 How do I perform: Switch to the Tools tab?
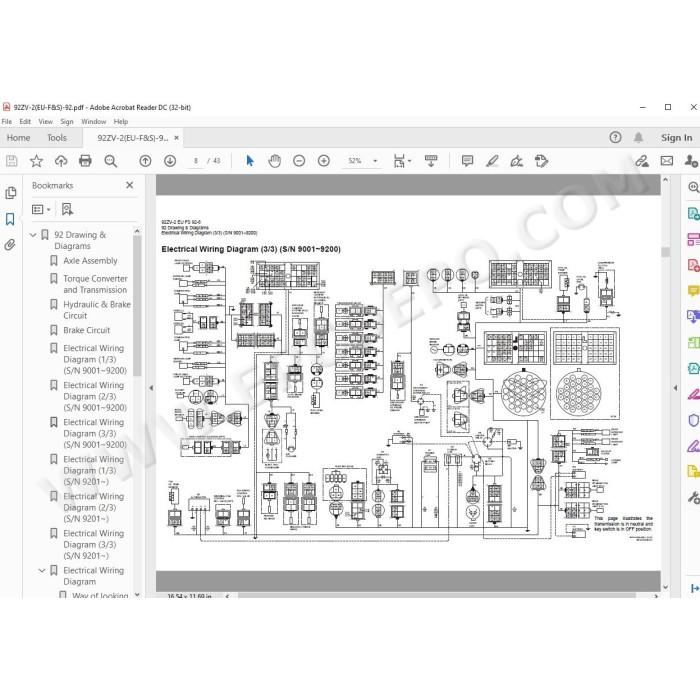coord(57,138)
